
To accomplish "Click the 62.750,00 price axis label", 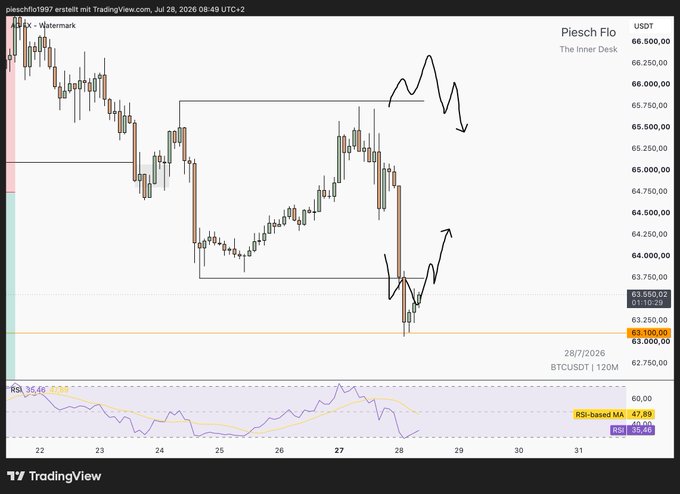I will (x=649, y=363).
